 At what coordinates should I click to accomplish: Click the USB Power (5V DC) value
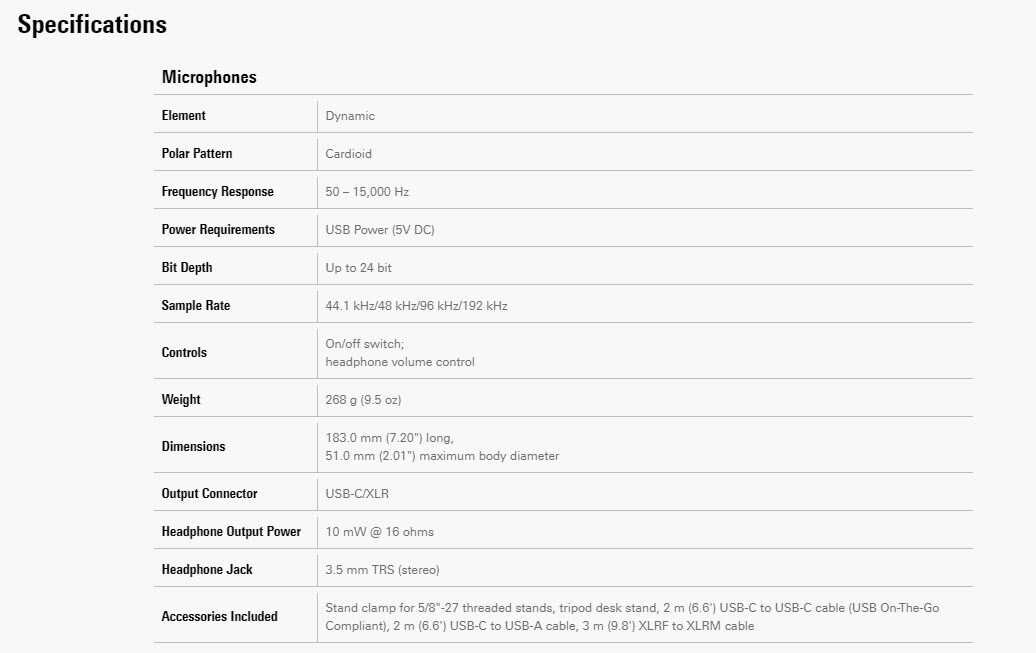tap(380, 230)
